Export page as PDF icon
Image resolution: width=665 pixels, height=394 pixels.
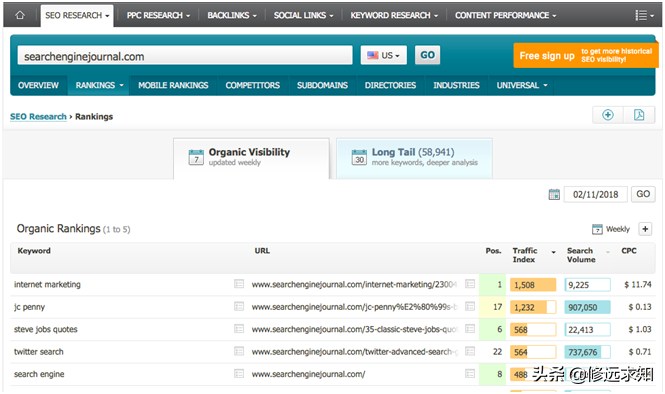pos(639,115)
